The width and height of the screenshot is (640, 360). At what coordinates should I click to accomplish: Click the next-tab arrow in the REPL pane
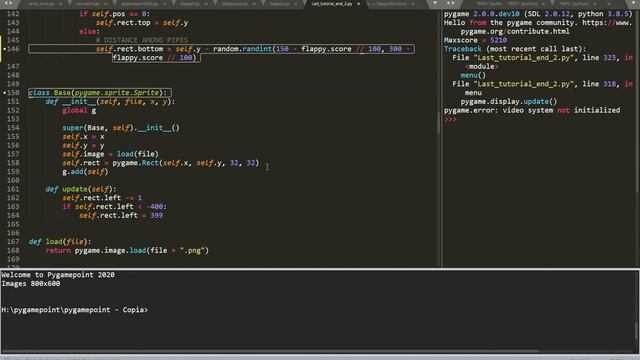pos(453,3)
